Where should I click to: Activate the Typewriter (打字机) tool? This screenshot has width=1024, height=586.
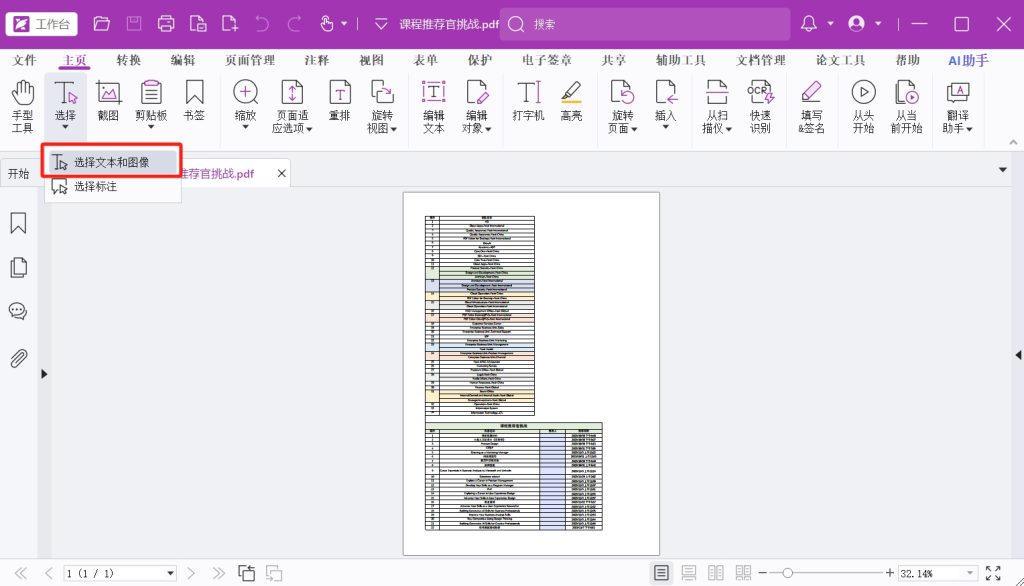tap(529, 107)
